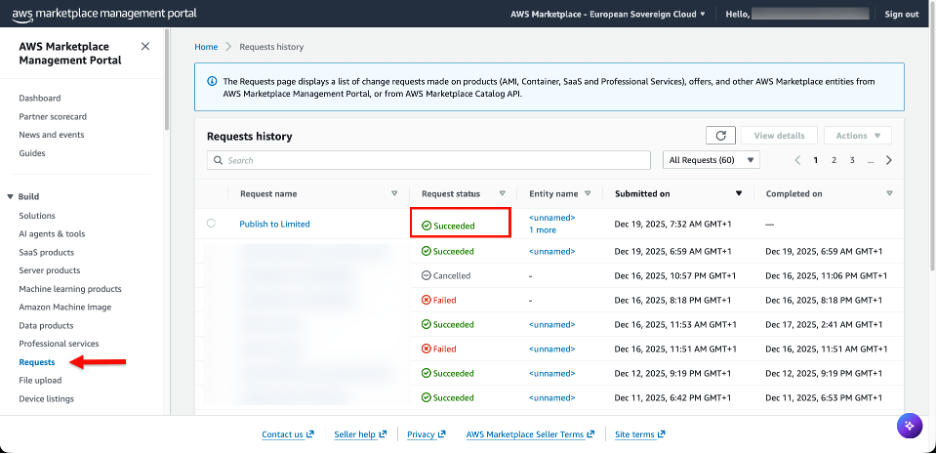Screen dimensions: 936x454
Task: Open Guides in the sidebar
Action: (32, 153)
